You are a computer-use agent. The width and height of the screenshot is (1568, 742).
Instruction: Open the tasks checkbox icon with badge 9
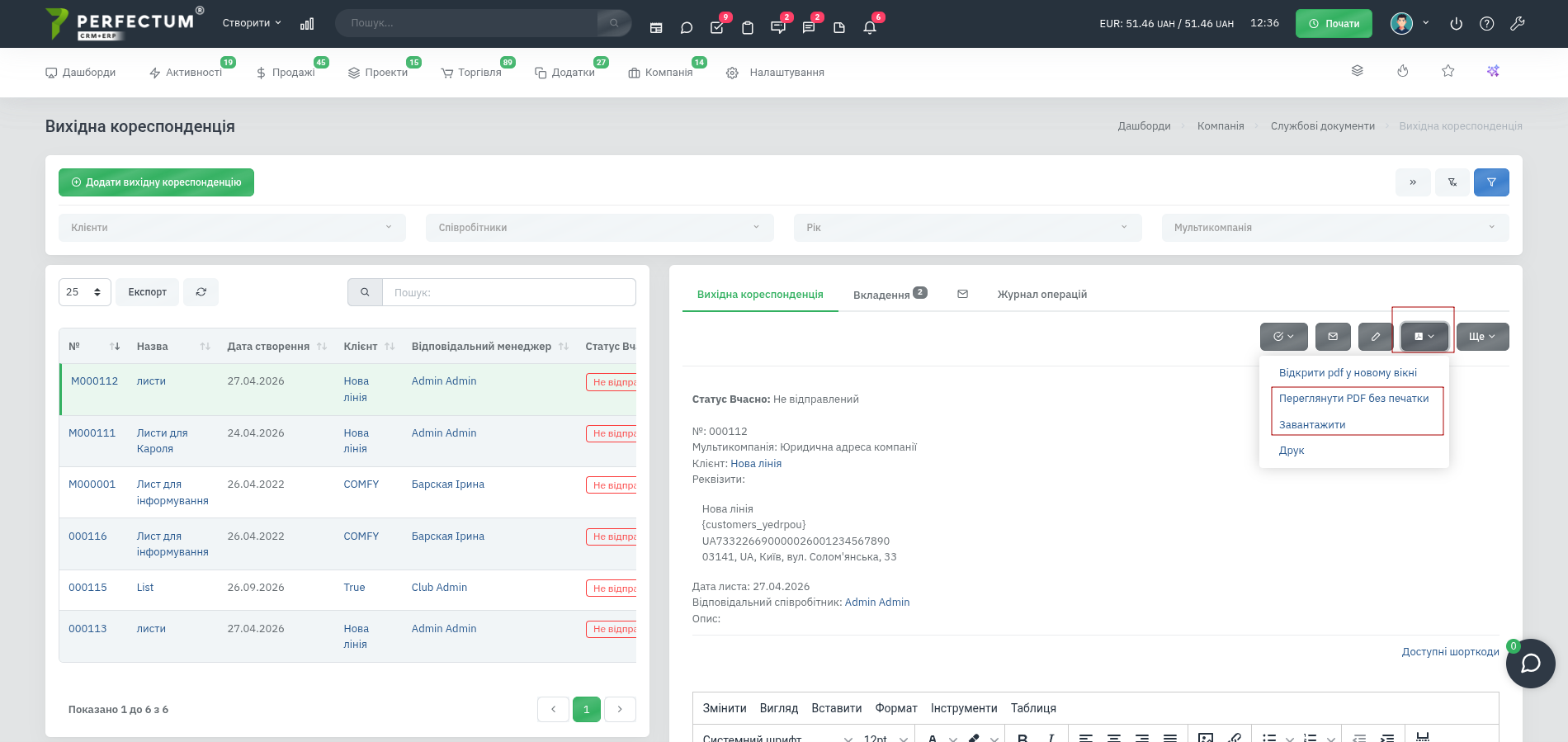pos(716,27)
